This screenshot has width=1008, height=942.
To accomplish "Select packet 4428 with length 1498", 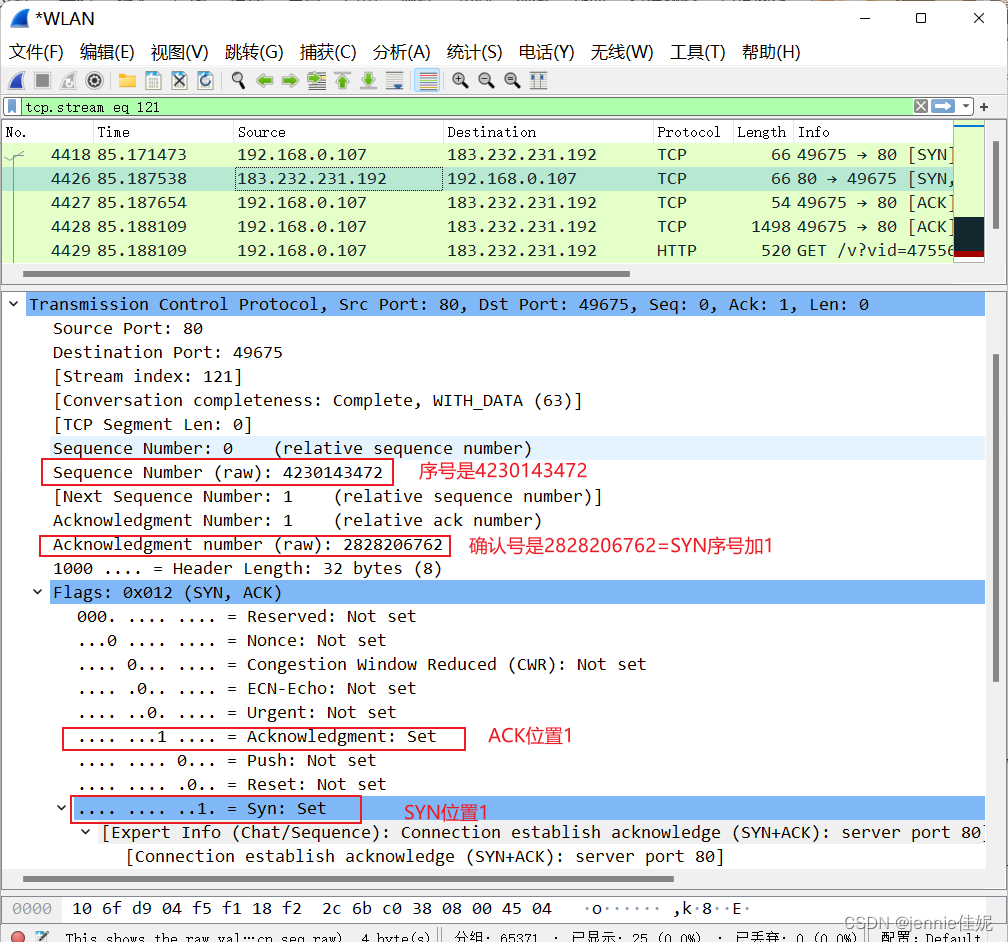I will coord(478,226).
